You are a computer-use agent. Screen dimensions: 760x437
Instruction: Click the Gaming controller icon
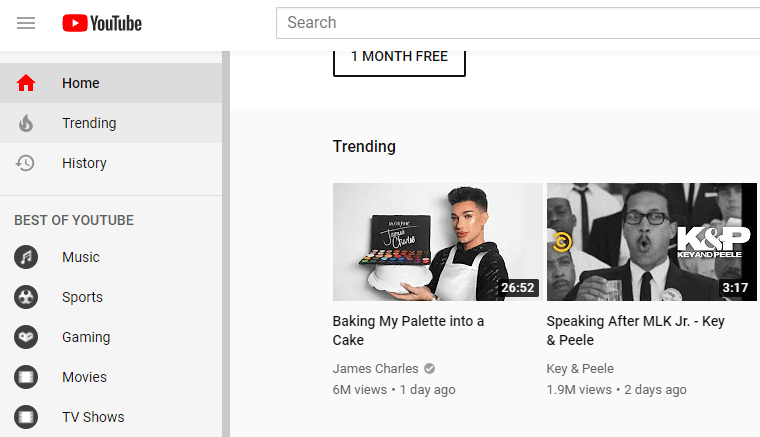pos(26,337)
